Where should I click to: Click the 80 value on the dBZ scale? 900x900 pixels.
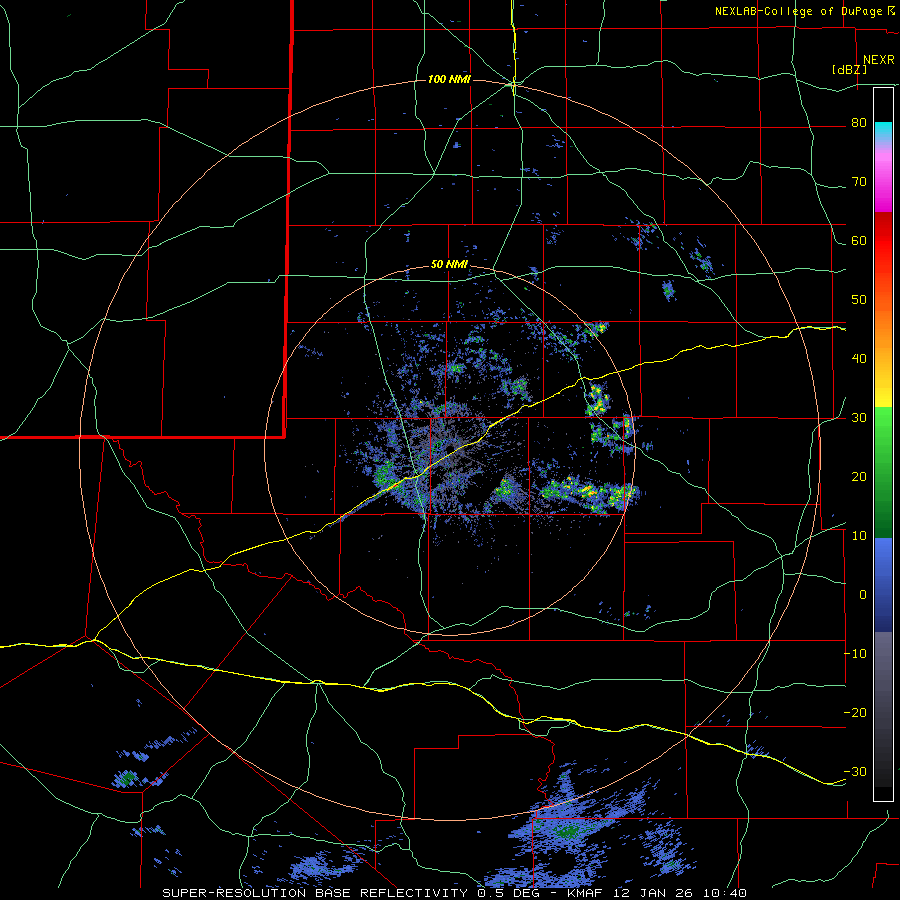pos(859,123)
